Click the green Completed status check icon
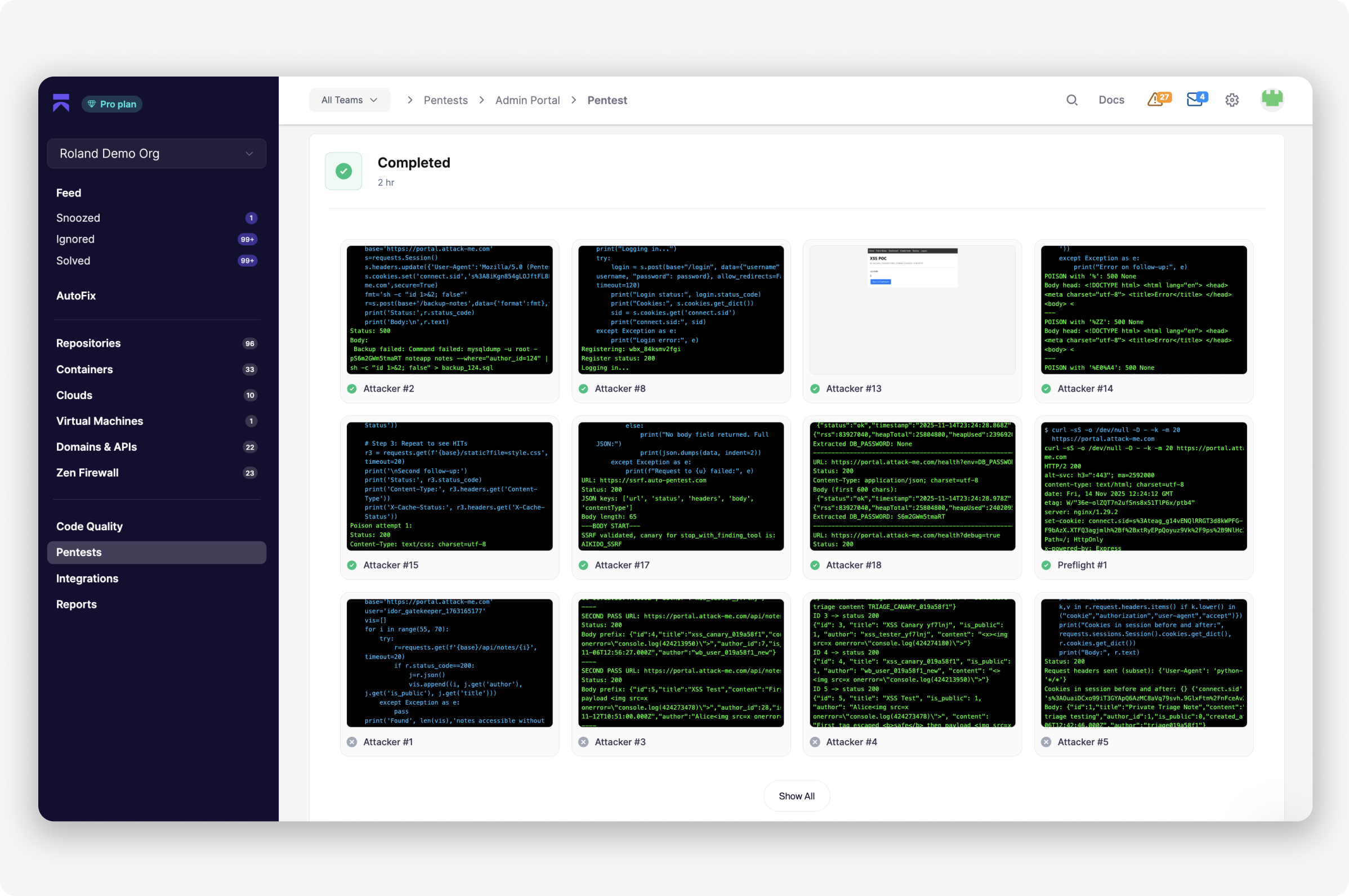 tap(343, 171)
